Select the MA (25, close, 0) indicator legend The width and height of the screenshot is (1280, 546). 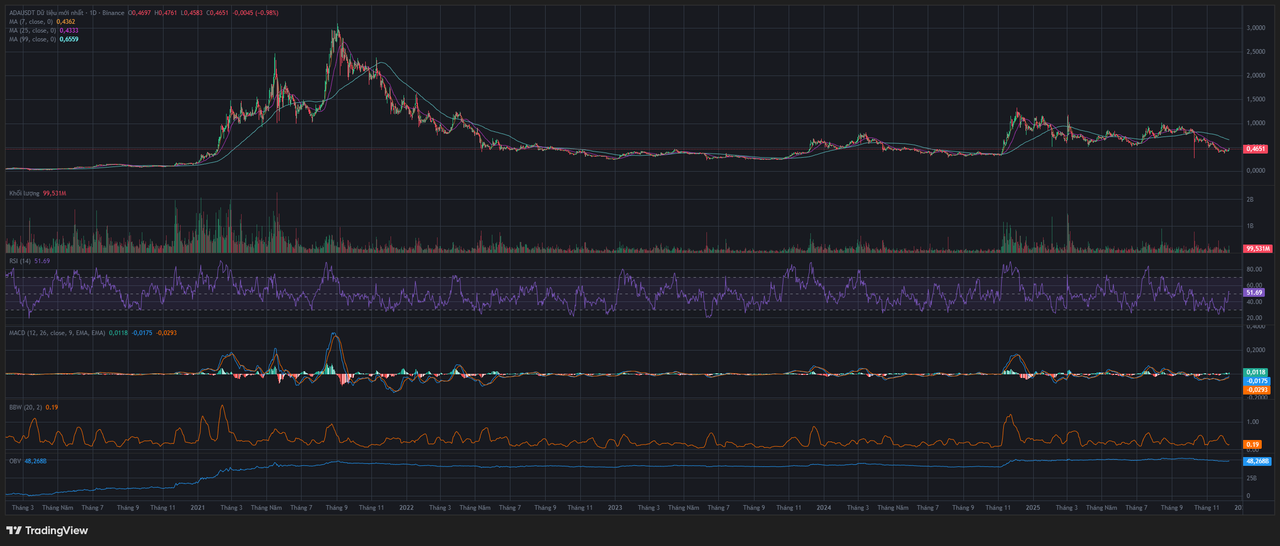point(33,30)
